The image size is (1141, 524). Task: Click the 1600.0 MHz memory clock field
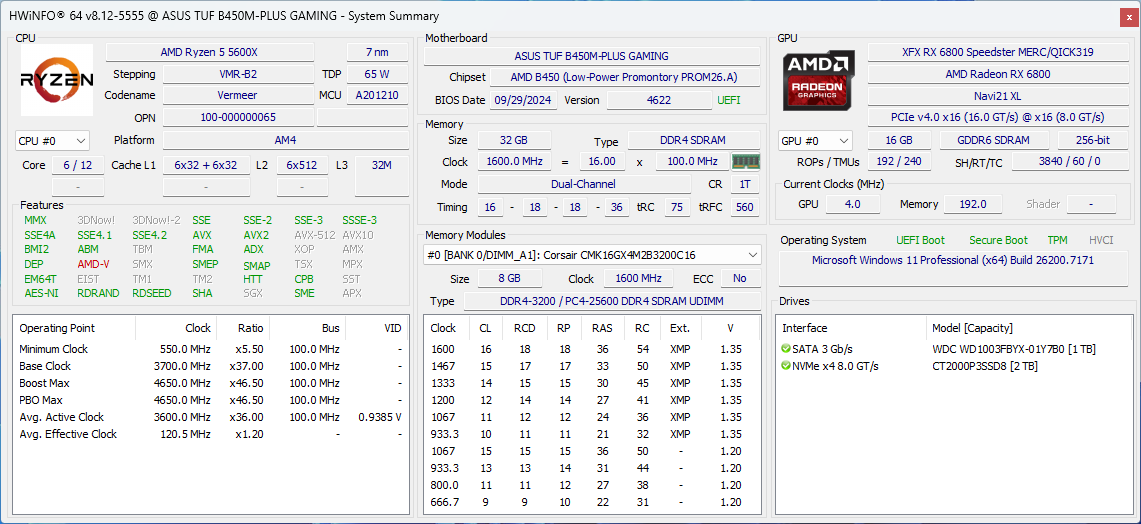[514, 162]
